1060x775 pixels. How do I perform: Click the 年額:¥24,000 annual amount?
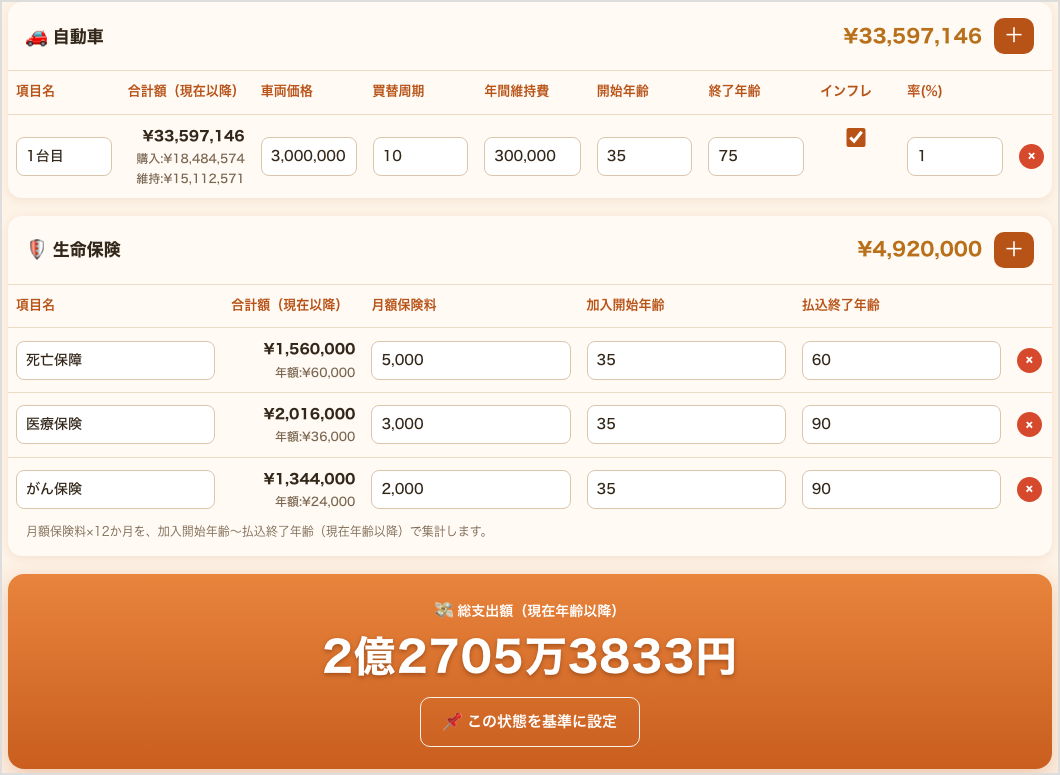[314, 501]
